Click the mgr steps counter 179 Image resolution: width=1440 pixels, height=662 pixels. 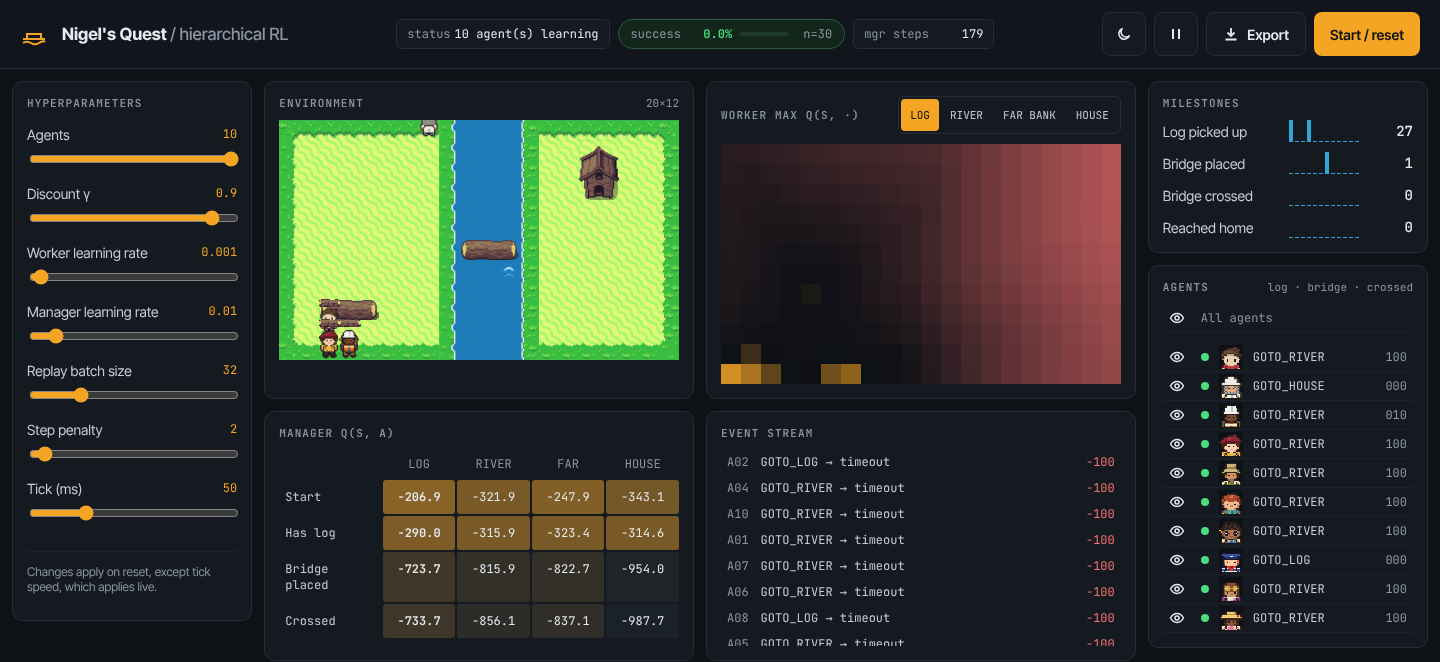click(923, 34)
